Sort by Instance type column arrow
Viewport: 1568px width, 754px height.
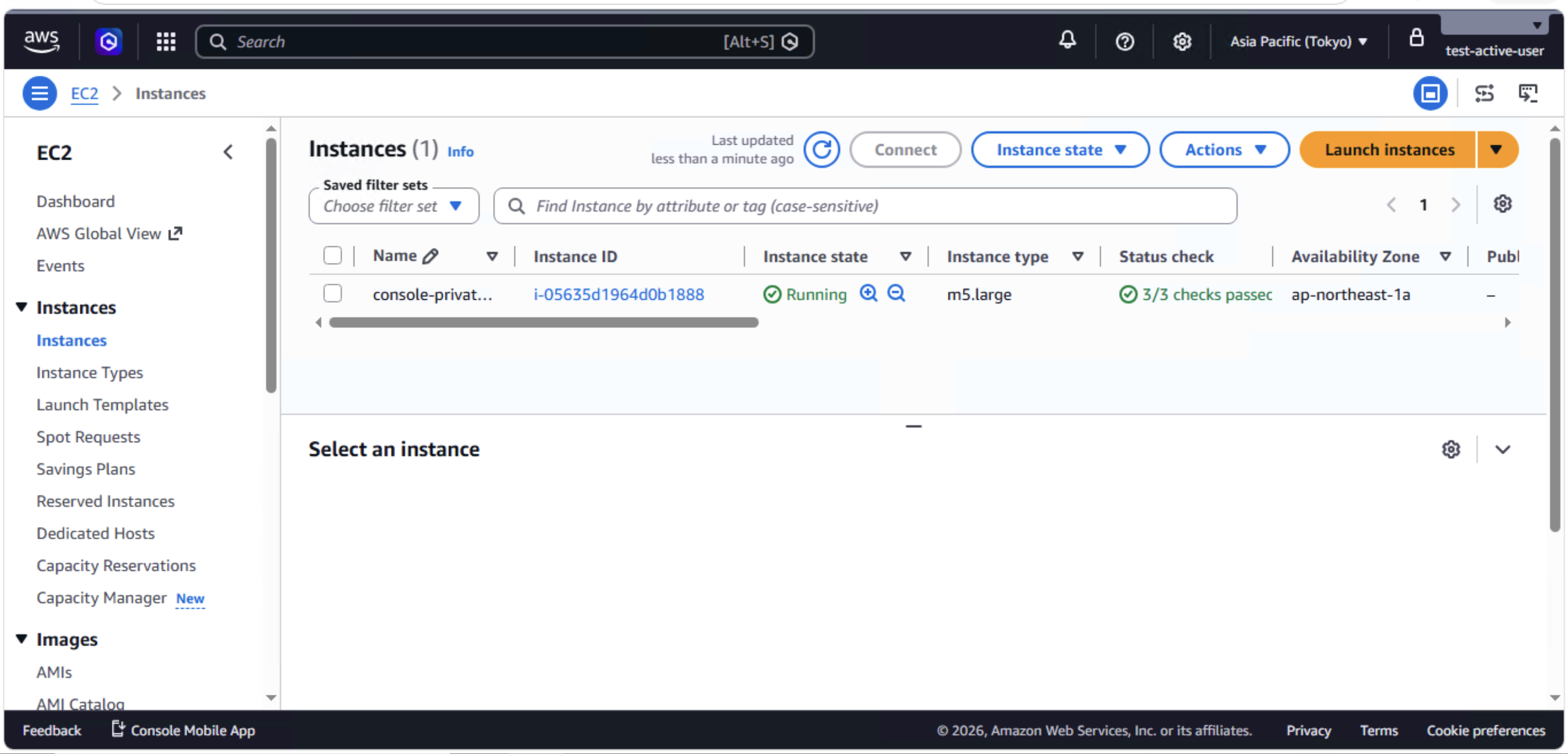(1077, 256)
